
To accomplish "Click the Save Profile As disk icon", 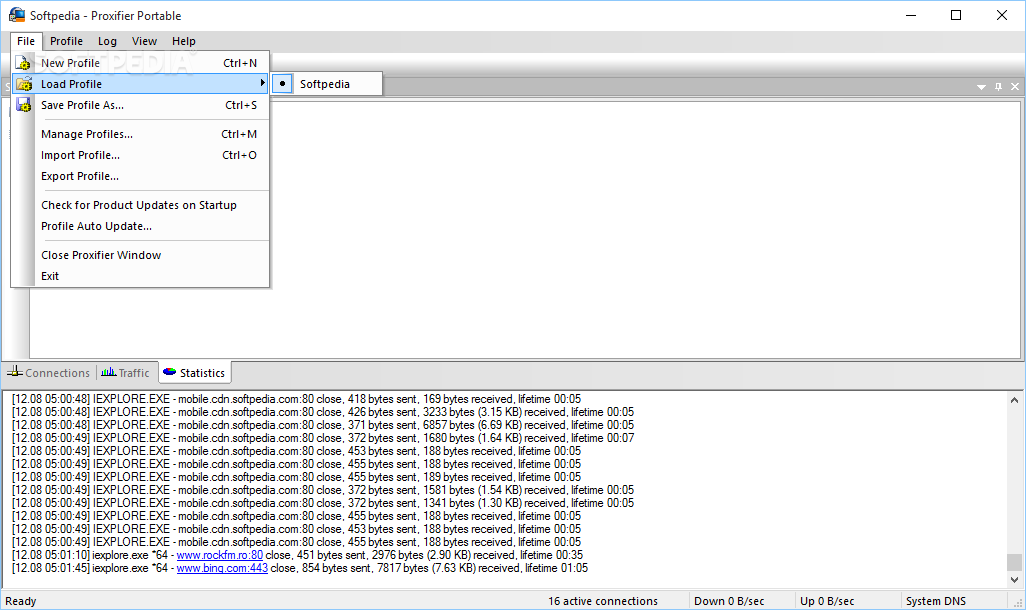I will [24, 105].
